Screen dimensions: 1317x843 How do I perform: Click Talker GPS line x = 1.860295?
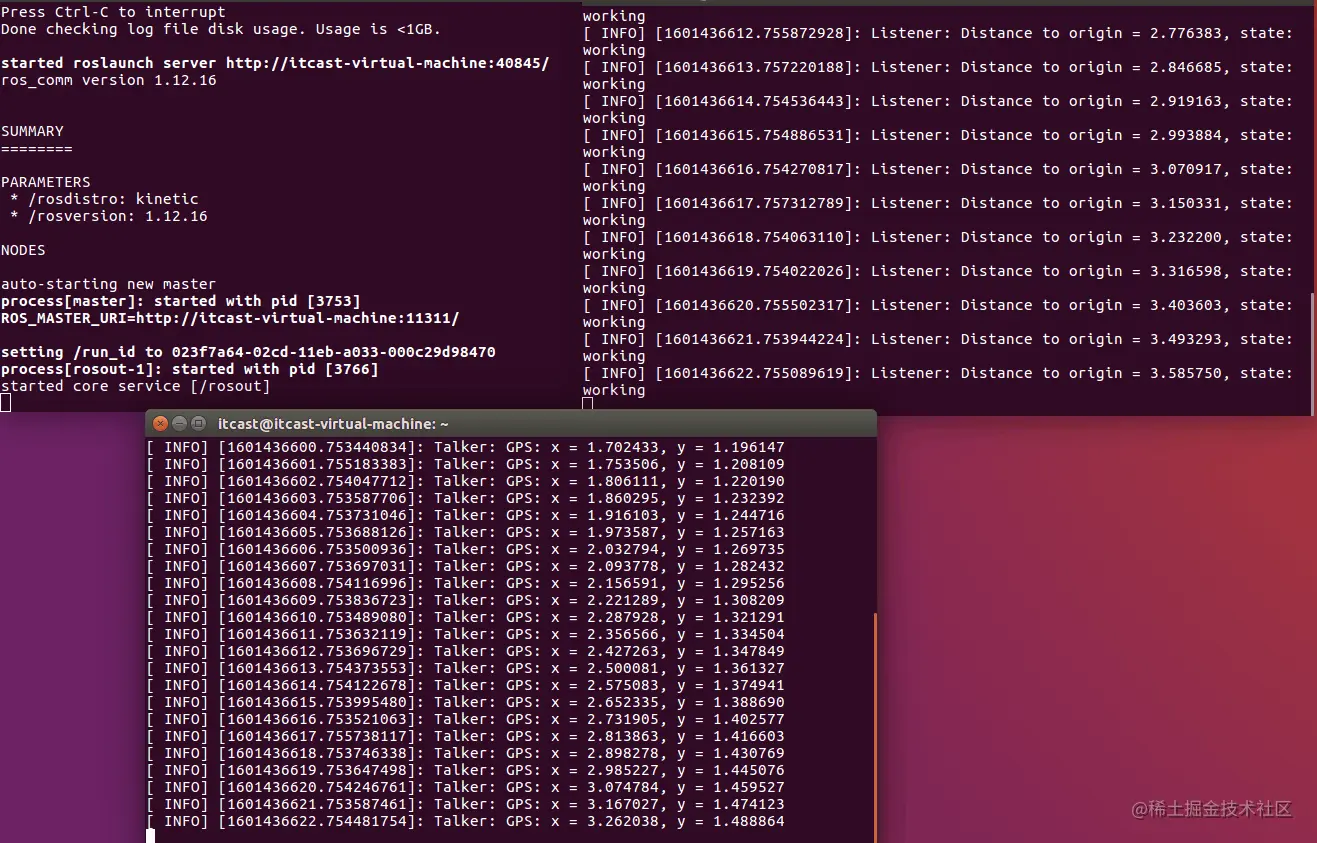coord(465,498)
